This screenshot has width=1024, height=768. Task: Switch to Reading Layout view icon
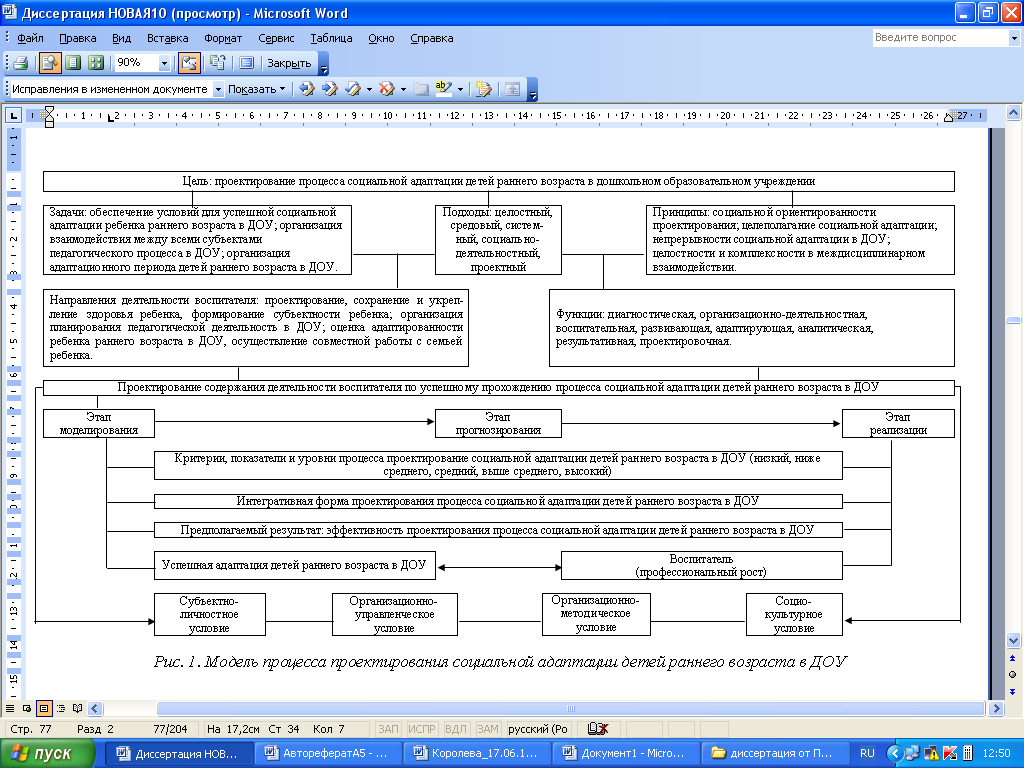coord(78,708)
